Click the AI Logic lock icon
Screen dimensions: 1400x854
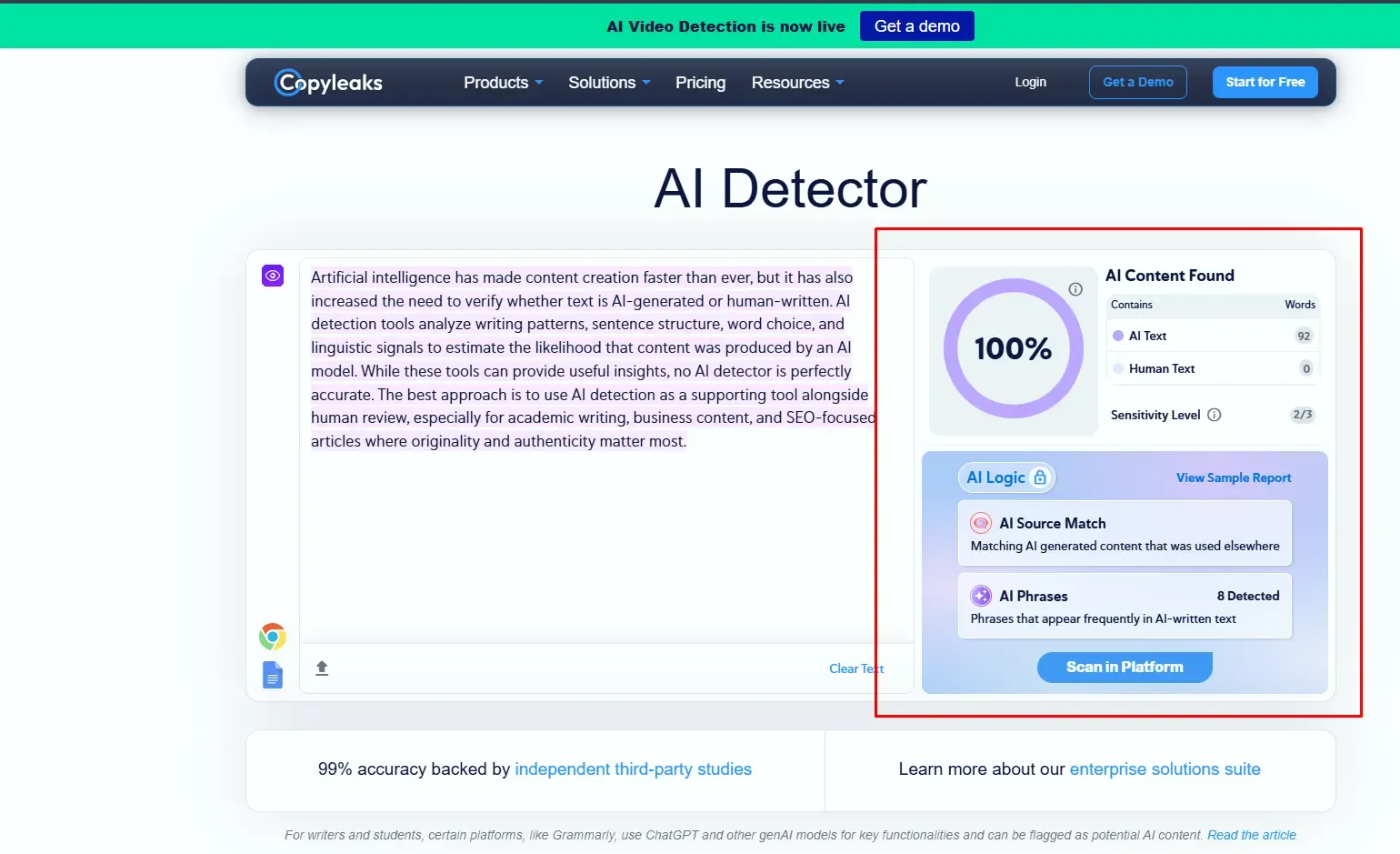click(x=1040, y=477)
